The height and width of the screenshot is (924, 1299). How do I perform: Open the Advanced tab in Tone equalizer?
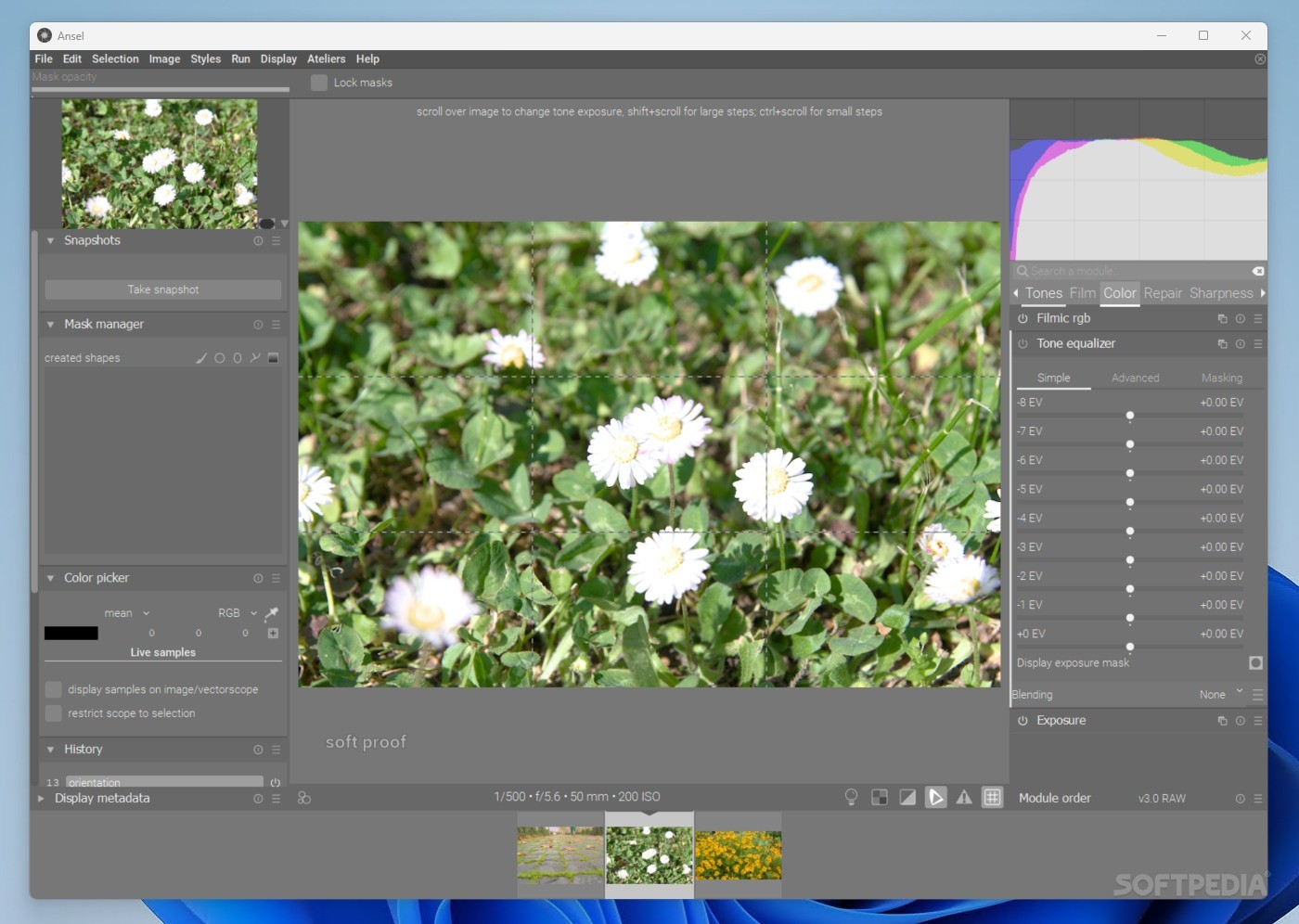coord(1136,379)
